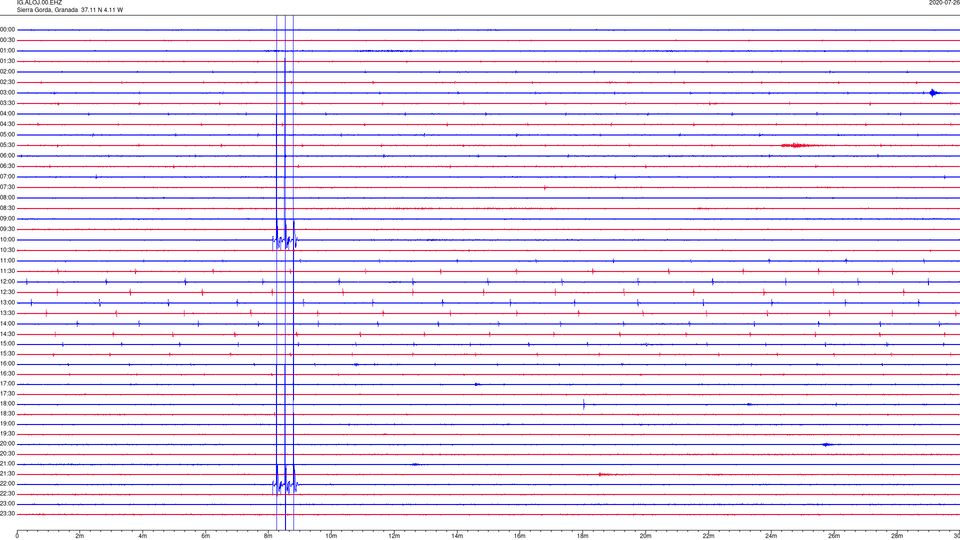Viewport: 960px width, 540px height.
Task: Click the 24m tick label on minute axis
Action: (x=771, y=536)
